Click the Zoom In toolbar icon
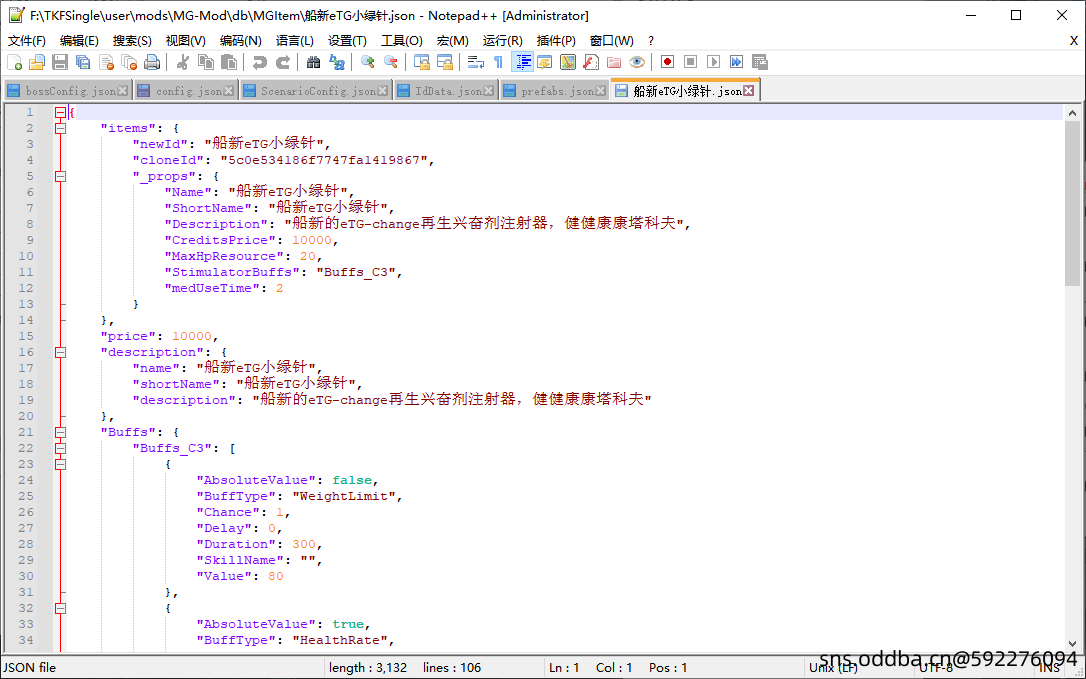This screenshot has width=1086, height=679. coord(368,62)
